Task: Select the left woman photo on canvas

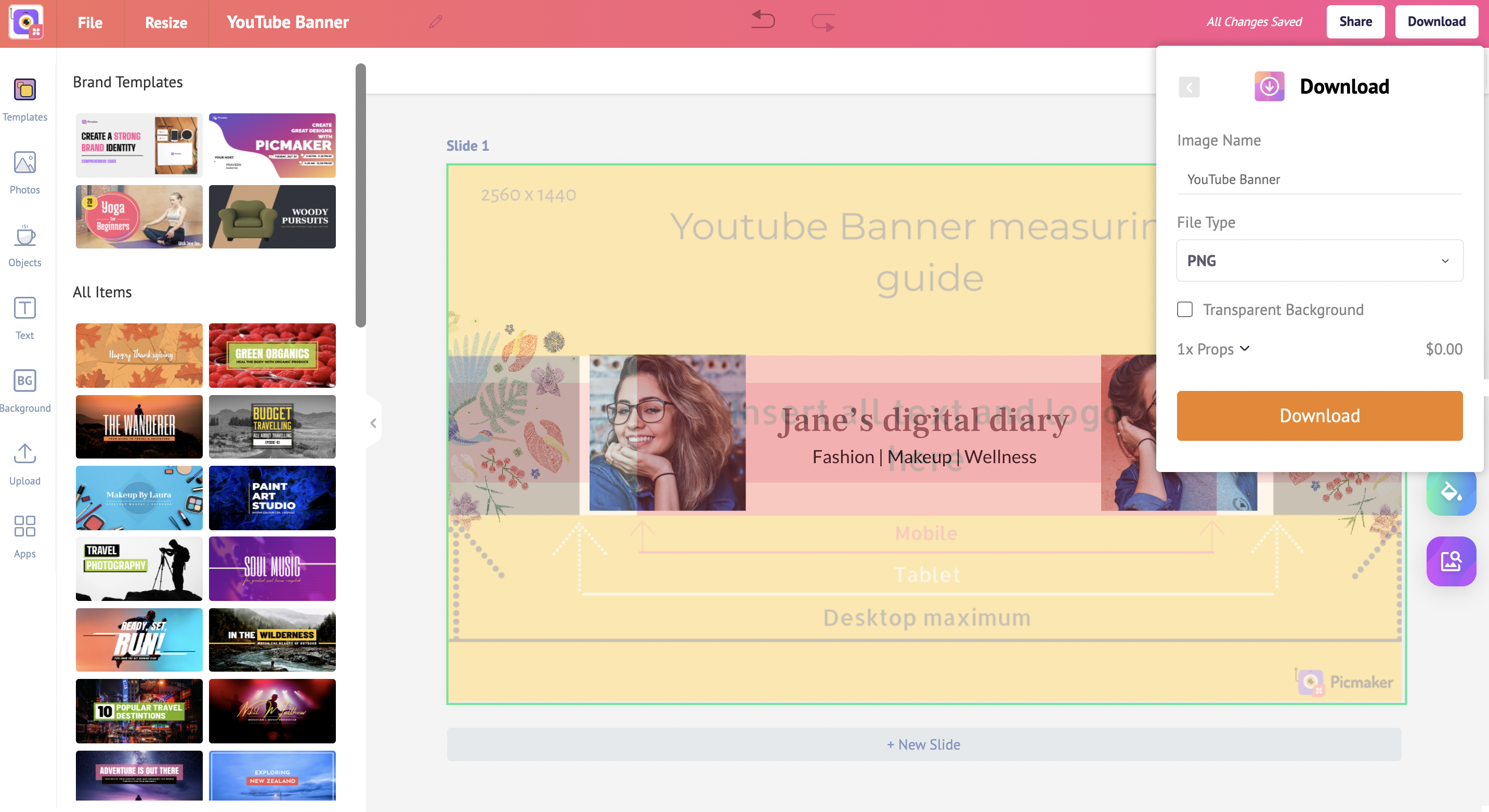Action: (667, 433)
